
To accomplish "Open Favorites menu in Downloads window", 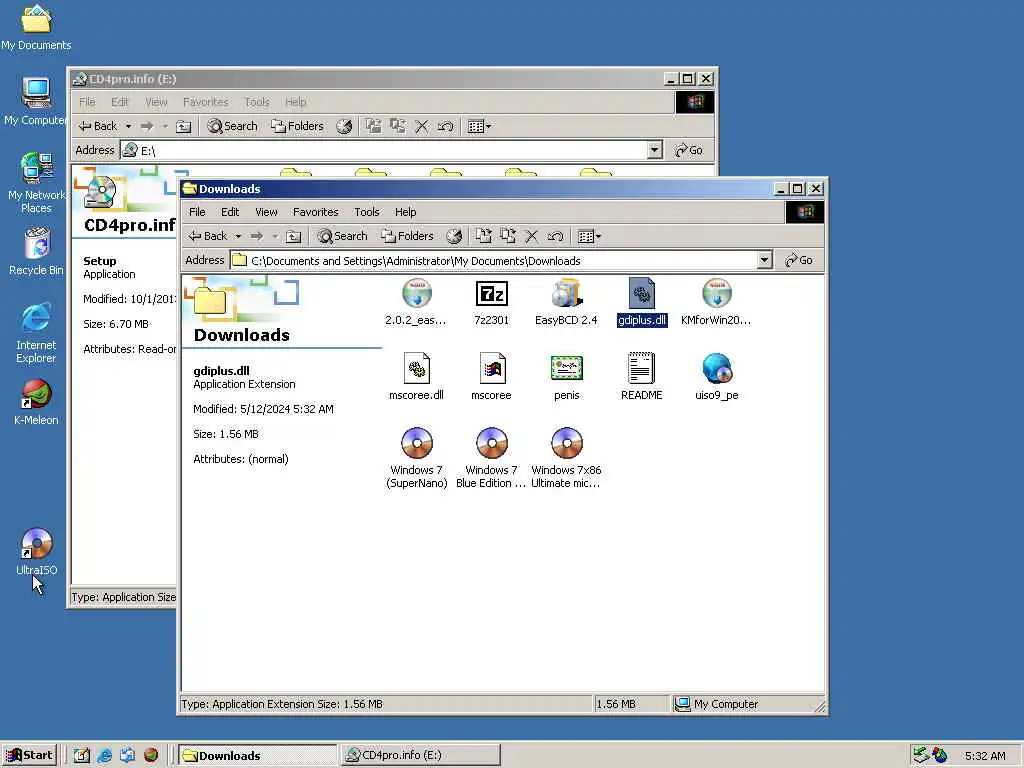I will click(315, 212).
